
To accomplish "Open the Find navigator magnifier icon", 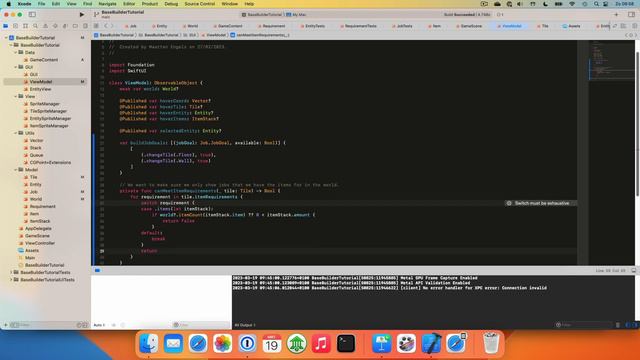I will tap(36, 26).
